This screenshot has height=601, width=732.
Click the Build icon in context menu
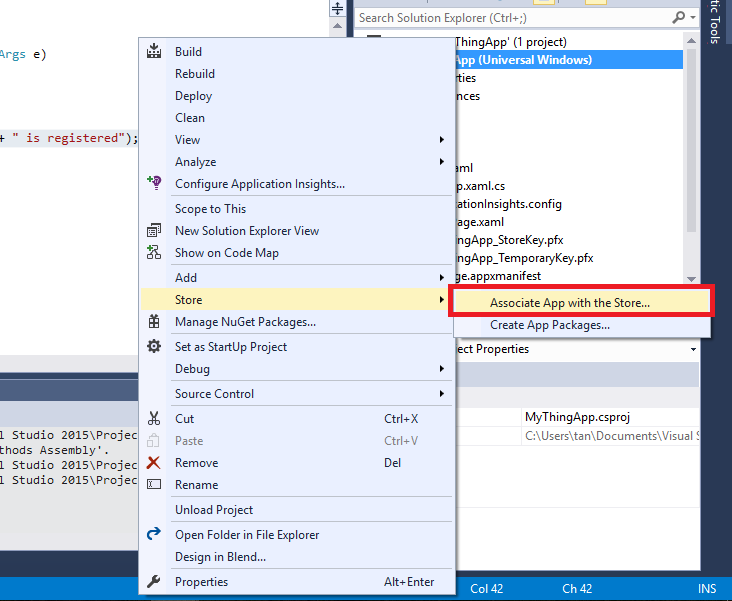tap(154, 52)
